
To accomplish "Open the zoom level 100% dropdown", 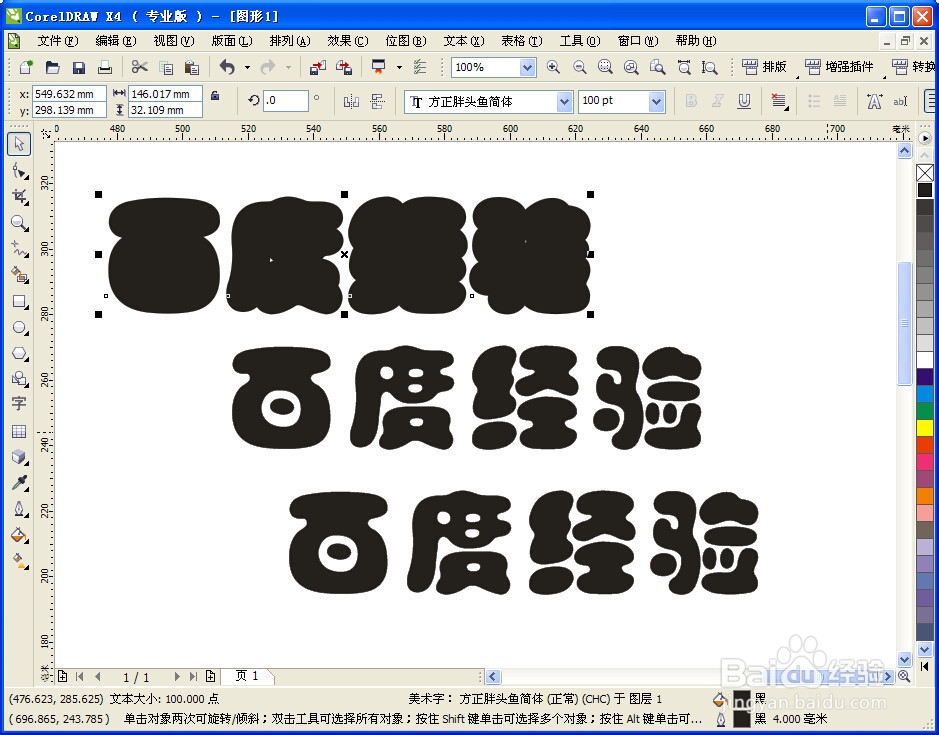I will [527, 67].
